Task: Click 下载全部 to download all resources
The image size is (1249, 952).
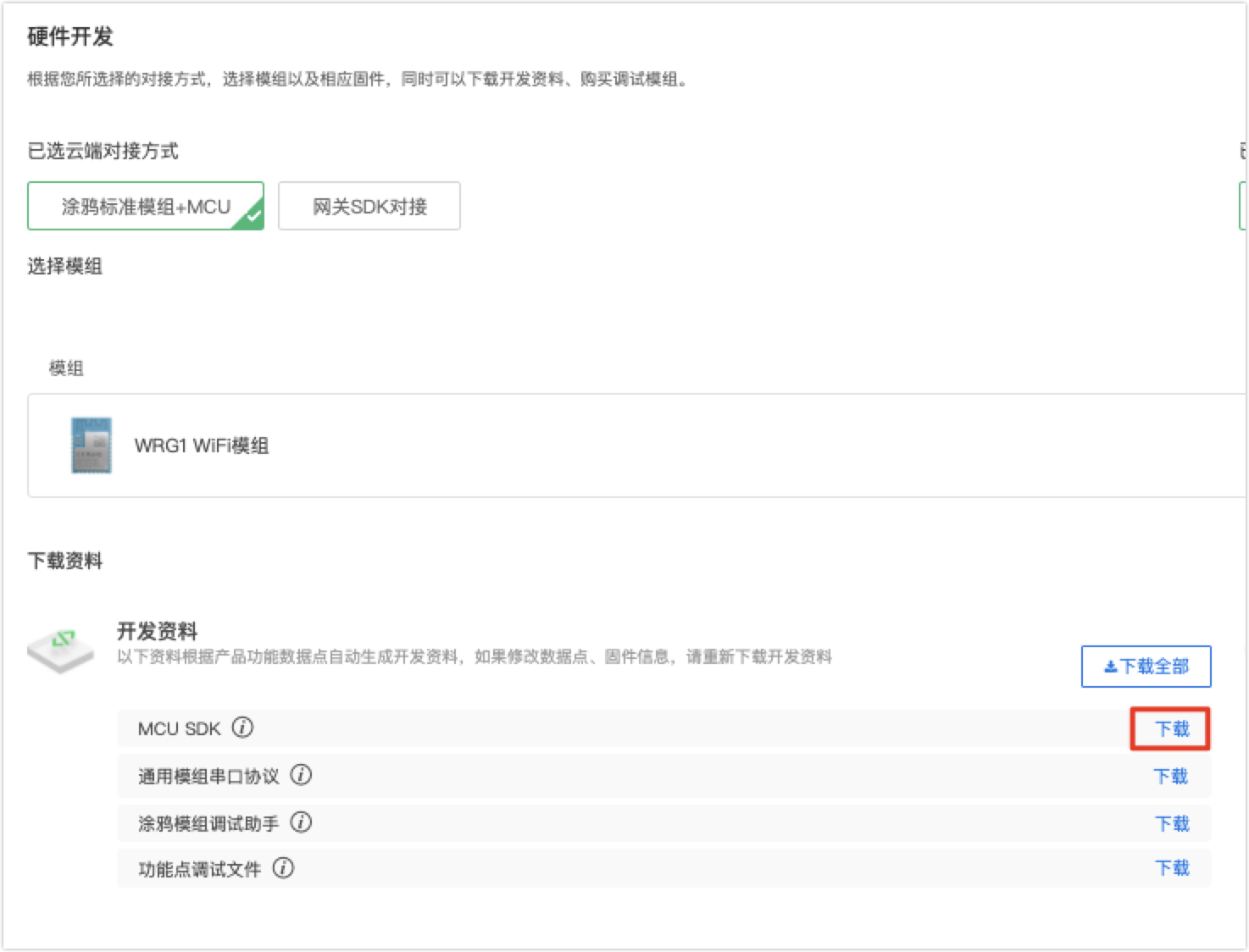Action: tap(1146, 667)
